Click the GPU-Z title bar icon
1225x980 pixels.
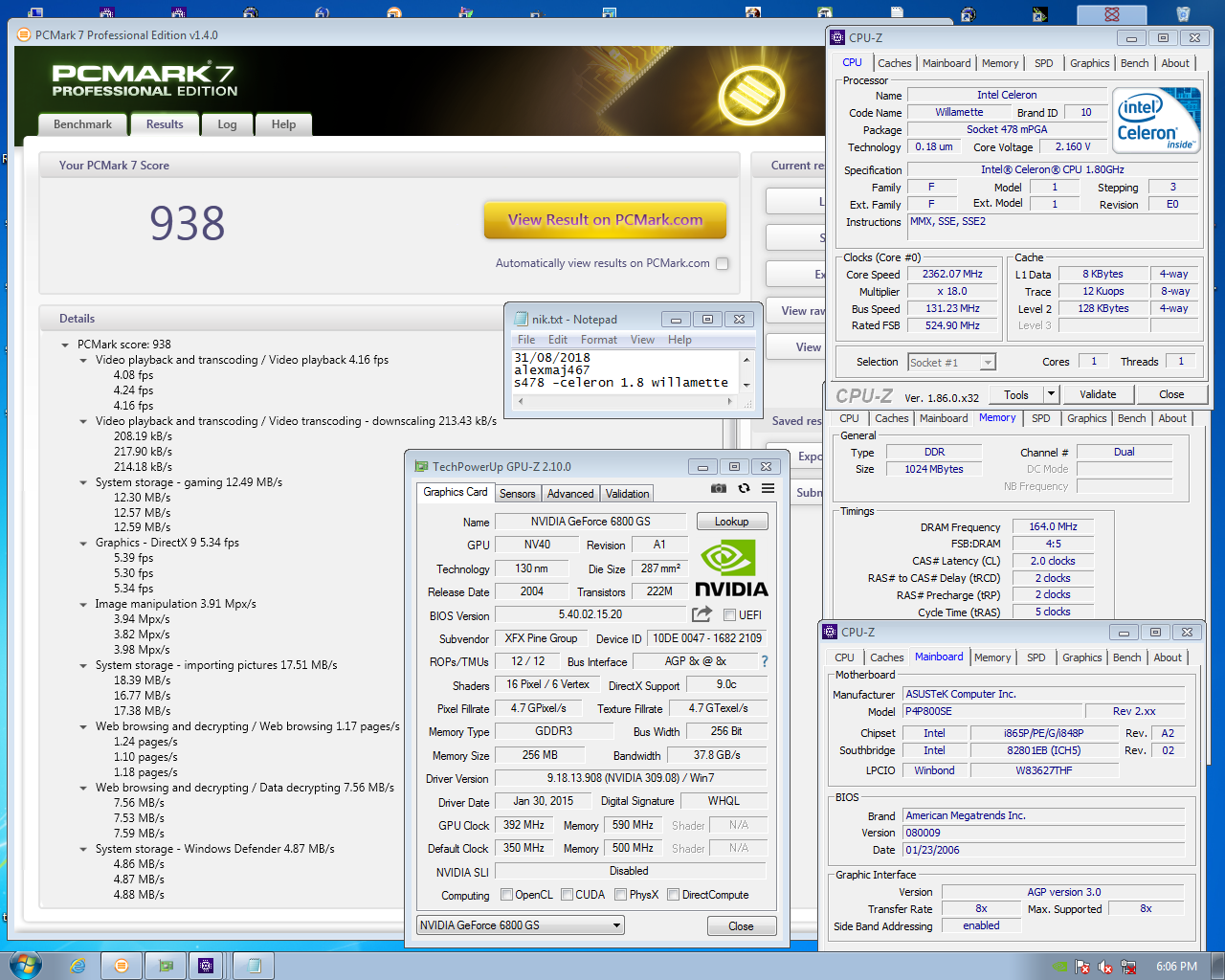(x=420, y=466)
